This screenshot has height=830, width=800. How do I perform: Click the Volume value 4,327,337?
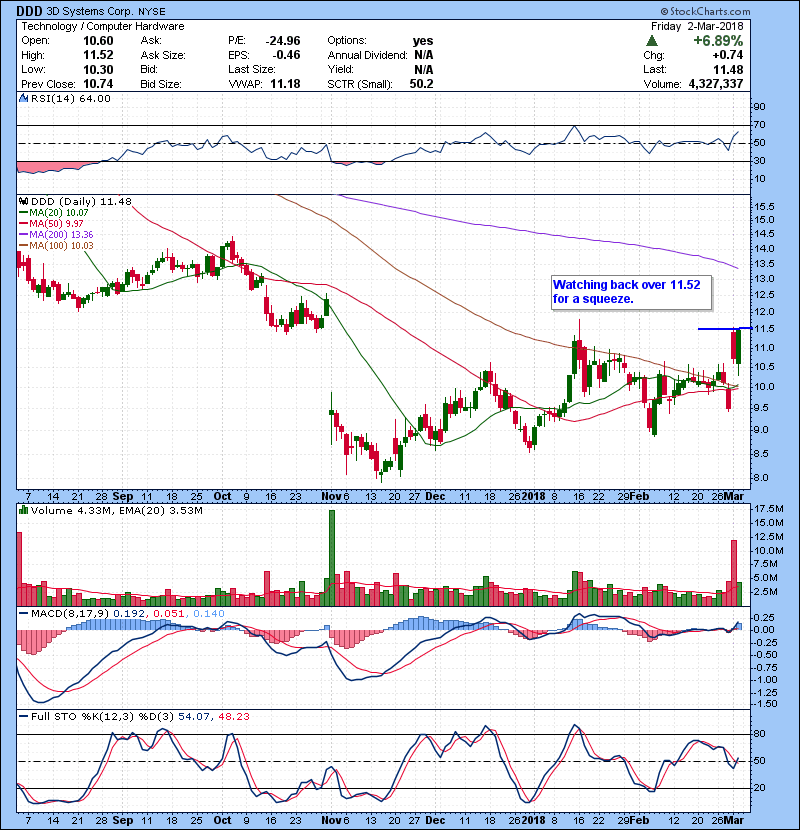[x=716, y=84]
